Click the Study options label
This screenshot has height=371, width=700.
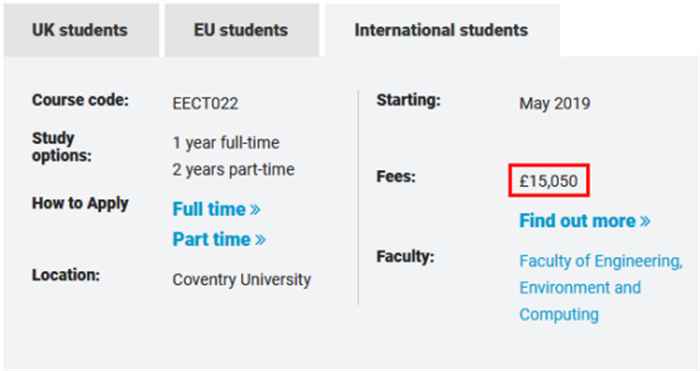pyautogui.click(x=62, y=146)
